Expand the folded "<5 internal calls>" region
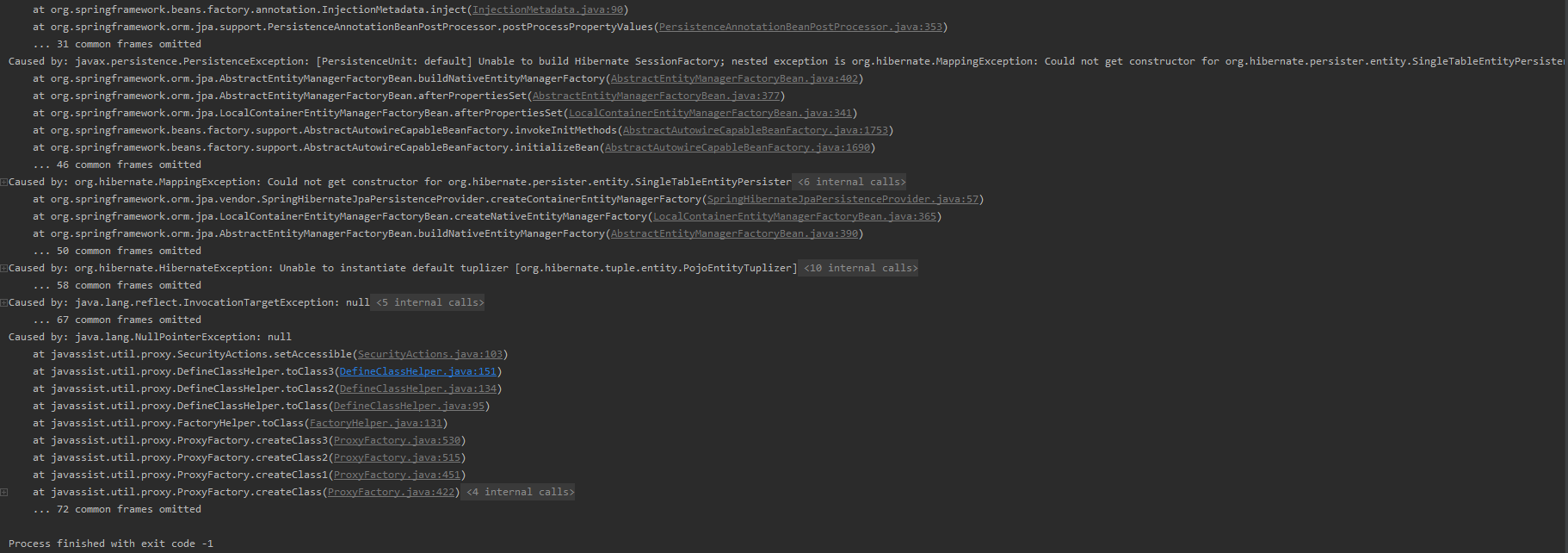 click(429, 302)
